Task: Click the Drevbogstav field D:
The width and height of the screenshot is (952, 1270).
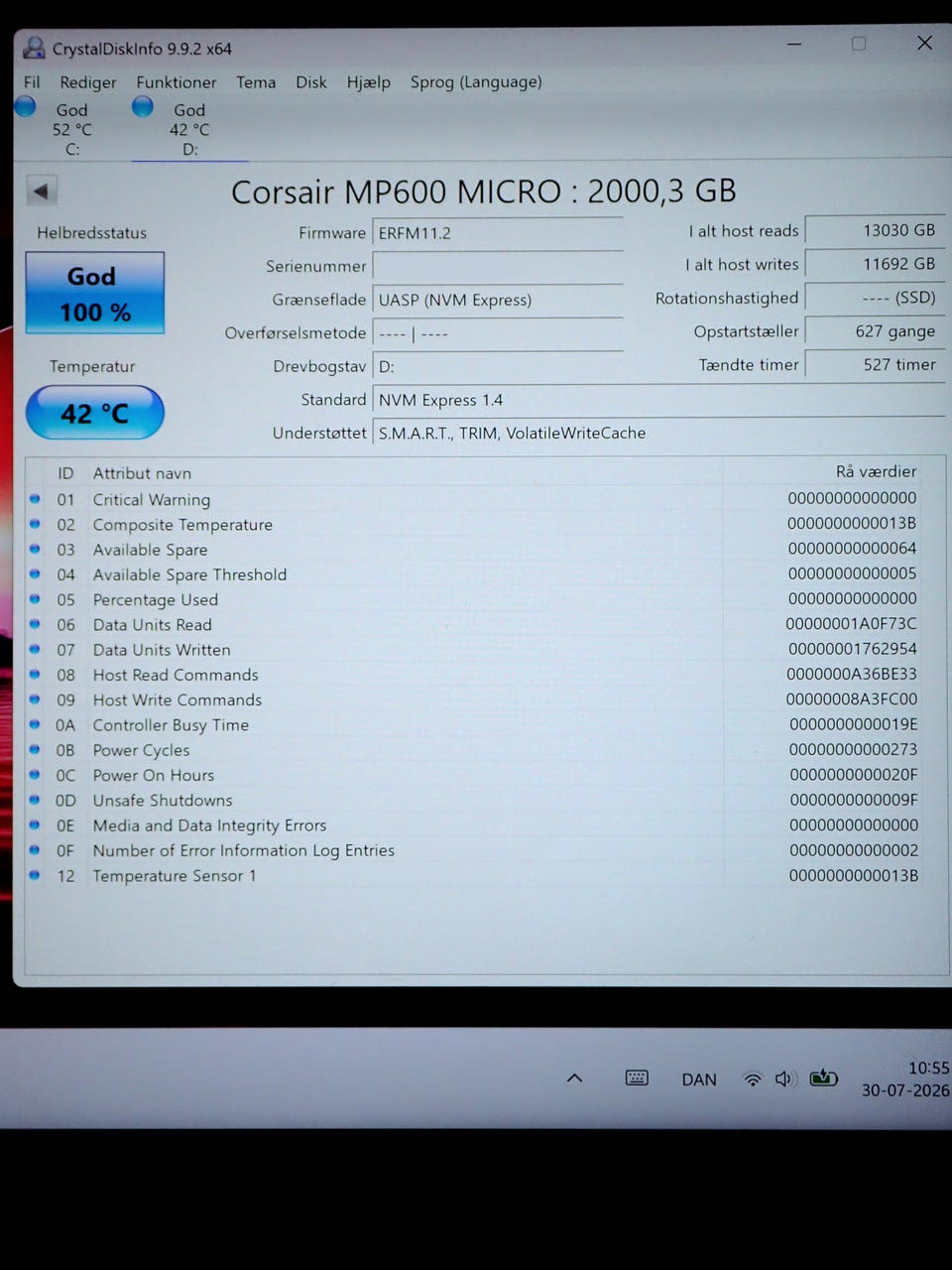Action: pyautogui.click(x=497, y=366)
